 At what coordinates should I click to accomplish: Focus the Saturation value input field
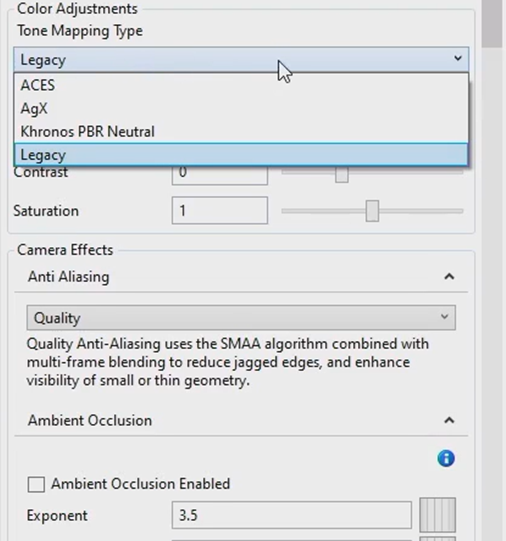220,210
